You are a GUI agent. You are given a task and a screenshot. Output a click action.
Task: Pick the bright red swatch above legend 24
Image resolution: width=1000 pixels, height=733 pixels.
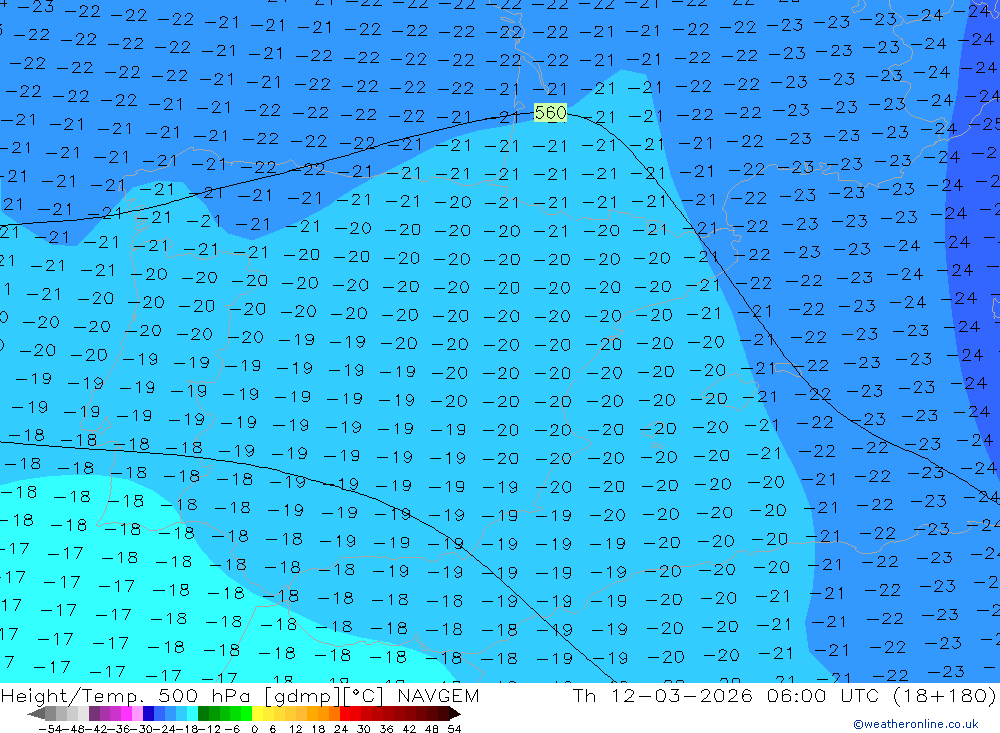(x=345, y=714)
